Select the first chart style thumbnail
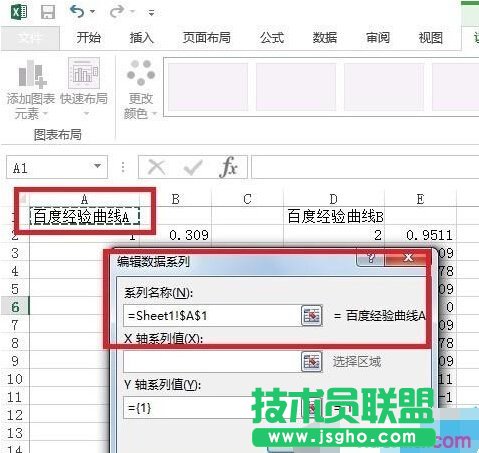Image resolution: width=479 pixels, height=453 pixels. [x=208, y=87]
